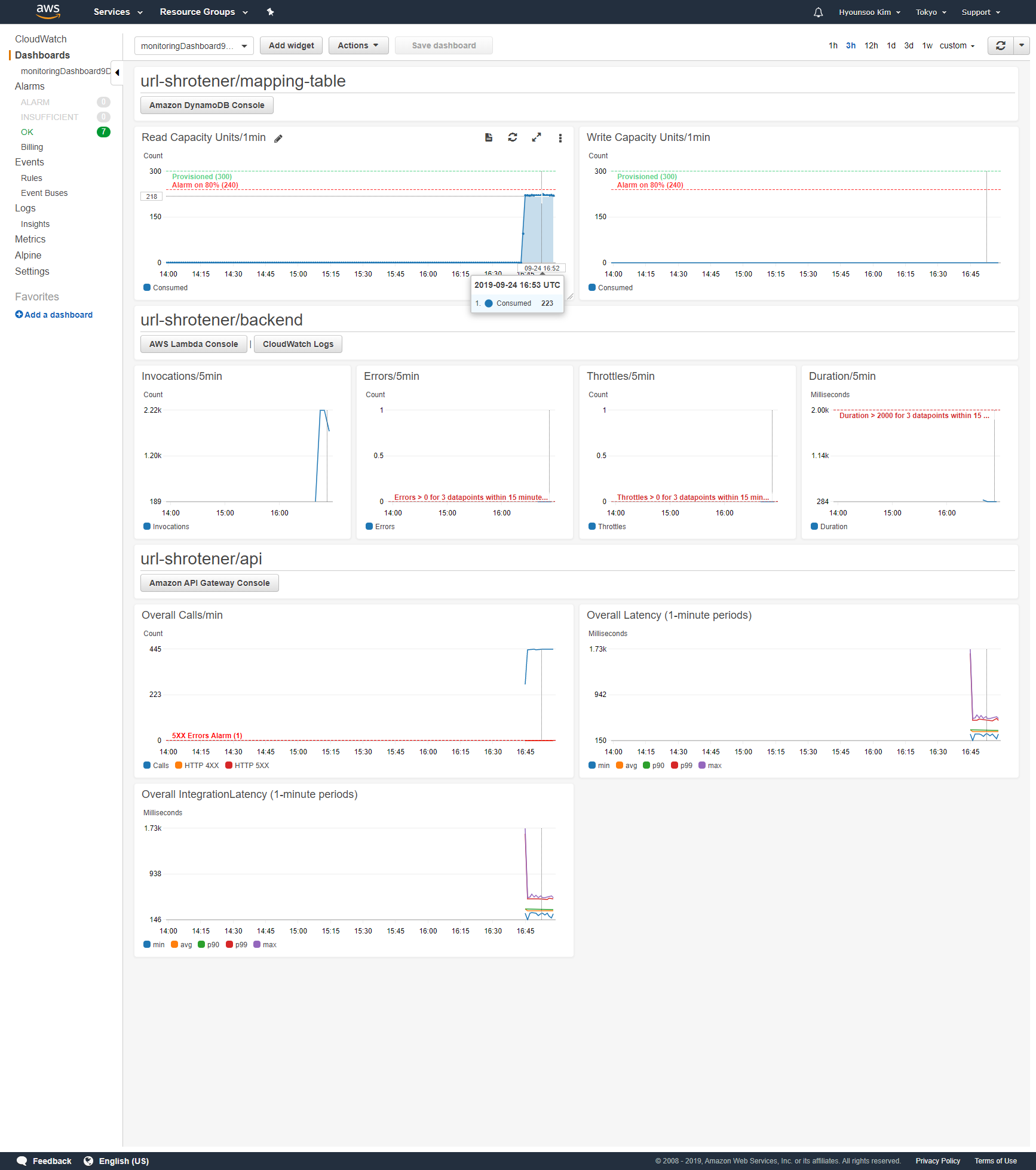
Task: Toggle HTTP 5XX legend swatch in Overall Calls
Action: [x=229, y=765]
